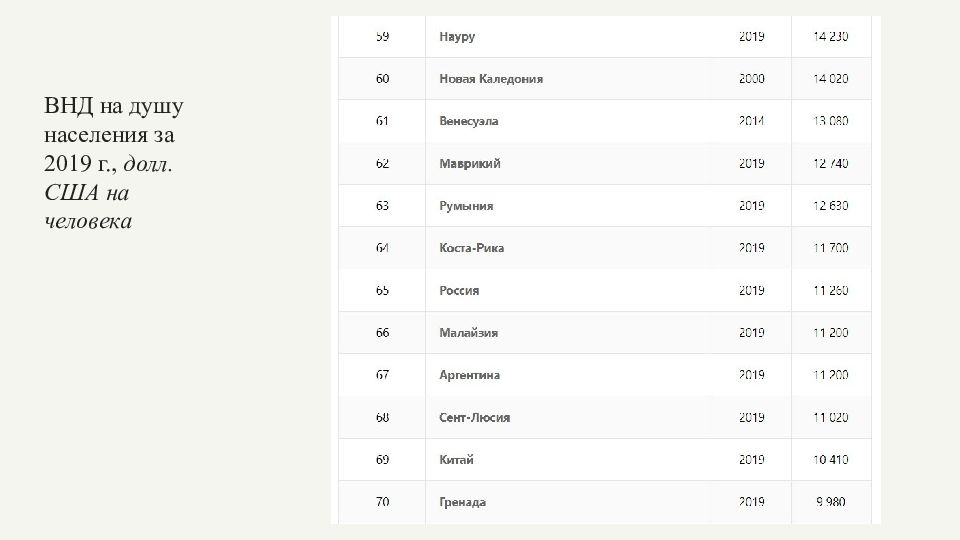Click the country name Науру
Viewport: 960px width, 540px height.
click(x=457, y=37)
